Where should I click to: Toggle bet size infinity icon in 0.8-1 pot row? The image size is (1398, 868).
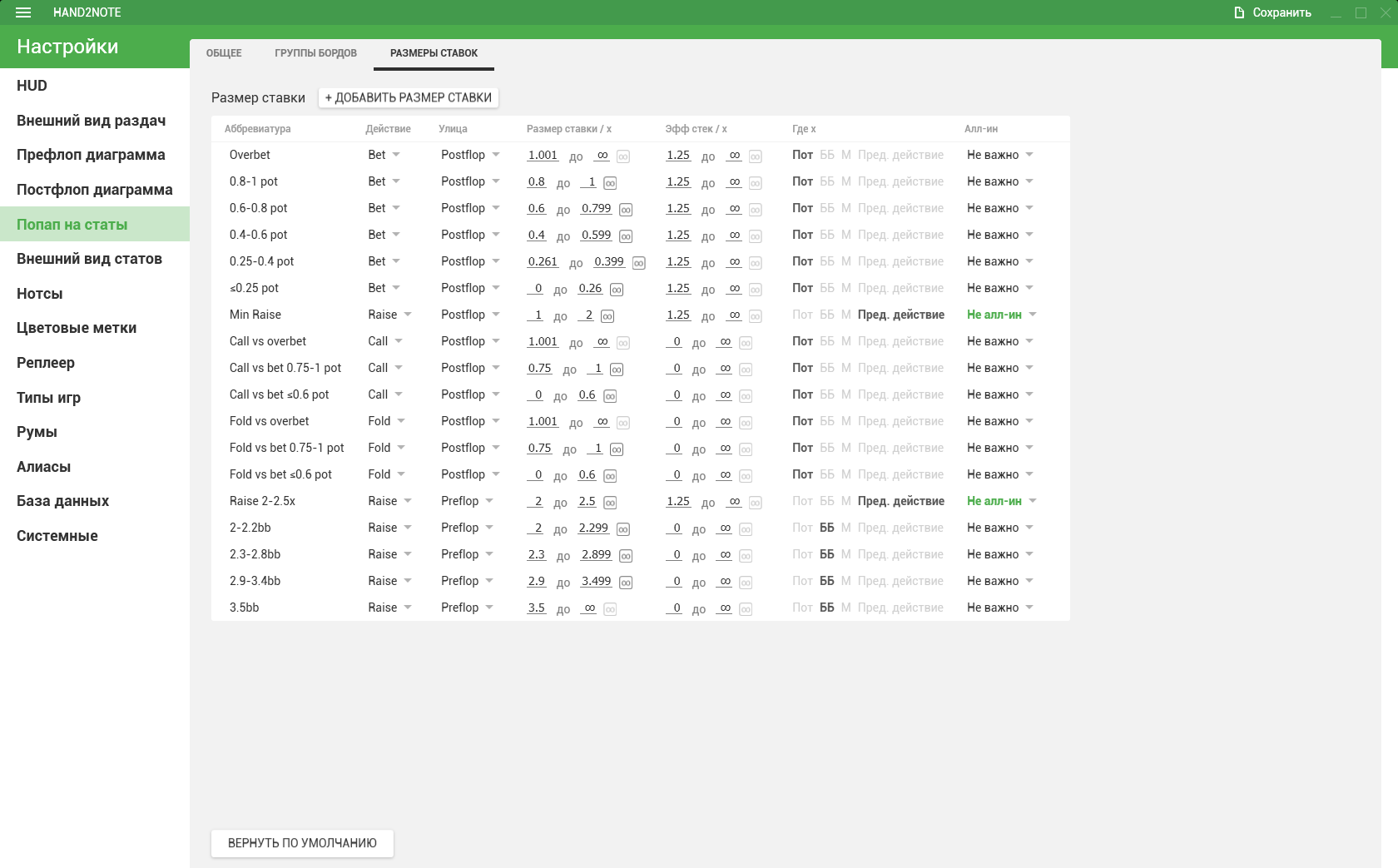click(x=610, y=183)
